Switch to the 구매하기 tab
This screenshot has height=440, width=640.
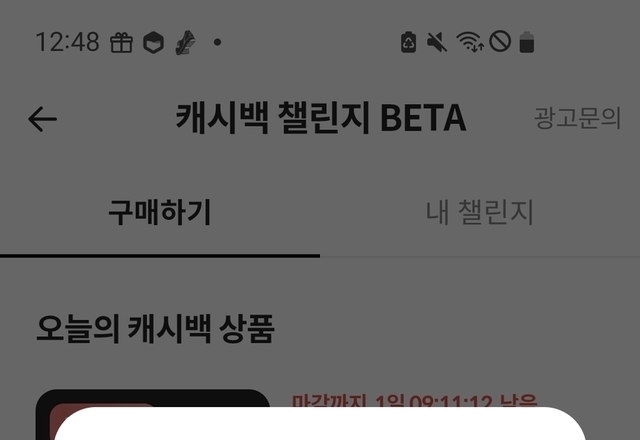(160, 212)
